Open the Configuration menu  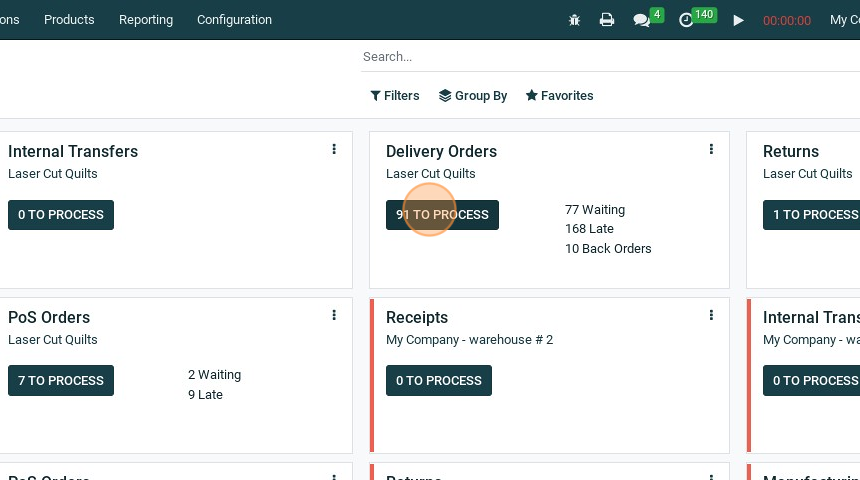[x=234, y=20]
